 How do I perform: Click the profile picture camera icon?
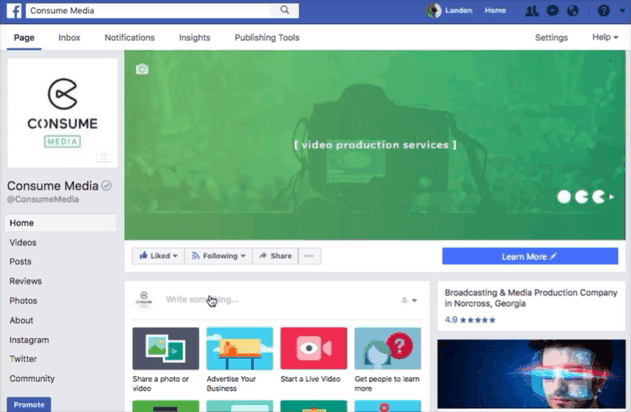[x=104, y=156]
